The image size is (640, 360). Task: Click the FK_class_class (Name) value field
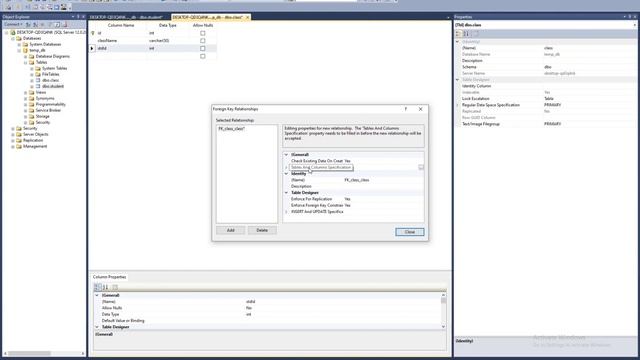click(x=383, y=180)
